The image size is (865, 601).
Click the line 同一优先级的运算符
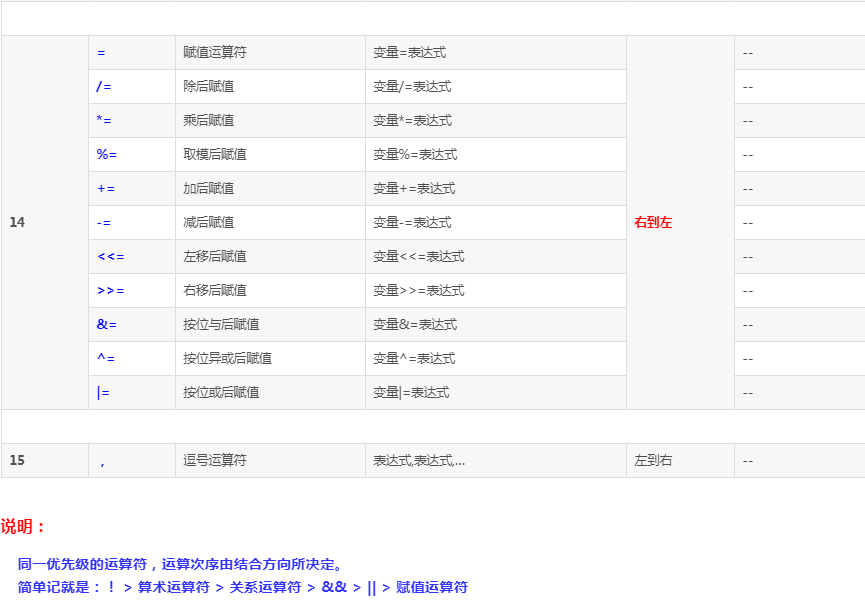(181, 565)
